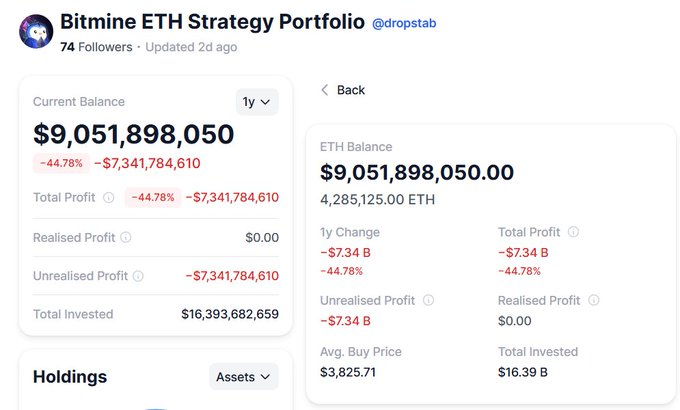Screen dimensions: 680x410
Task: Open the 1y time range dropdown
Action: pos(257,102)
